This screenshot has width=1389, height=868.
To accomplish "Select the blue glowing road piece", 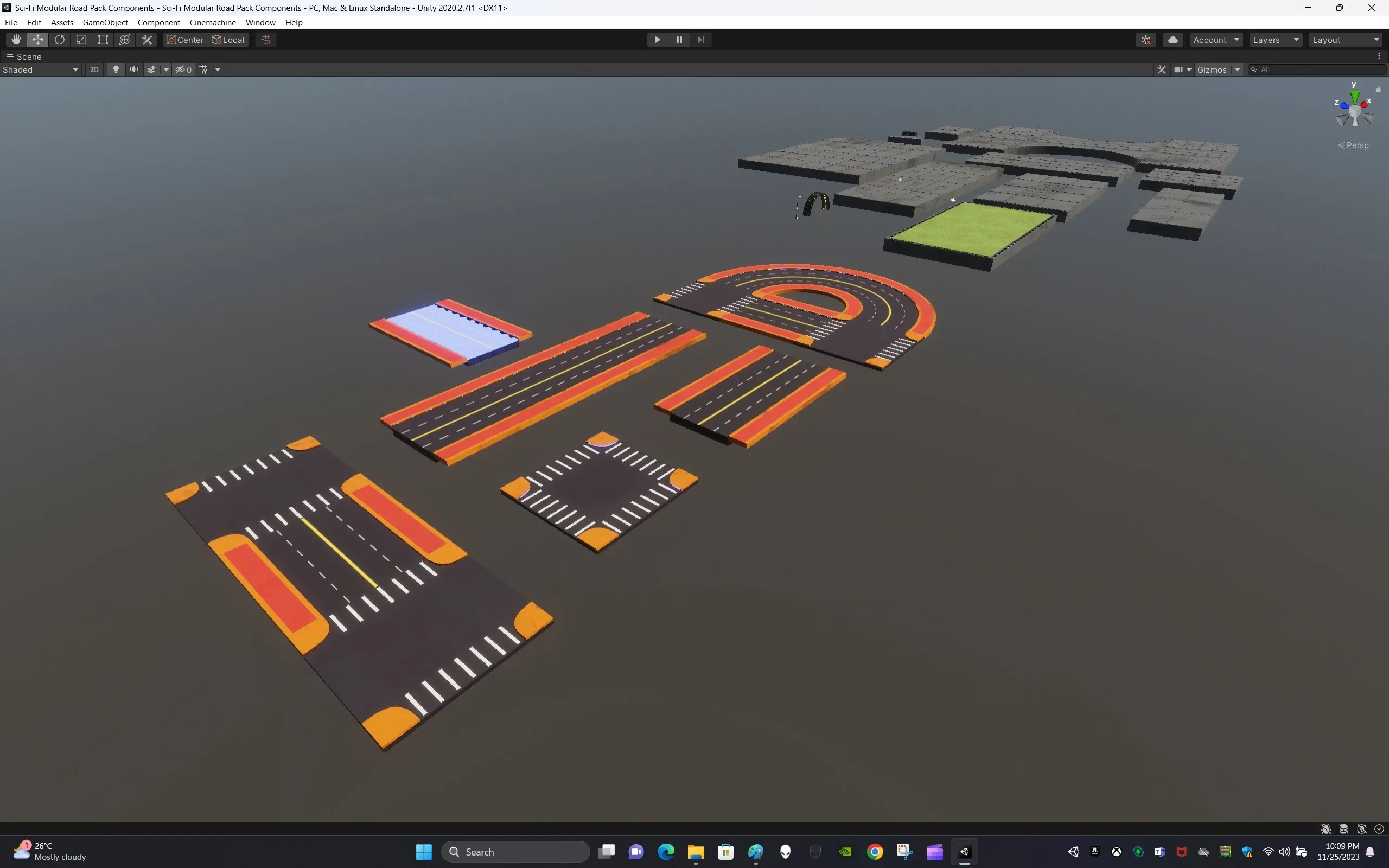I will pyautogui.click(x=450, y=332).
